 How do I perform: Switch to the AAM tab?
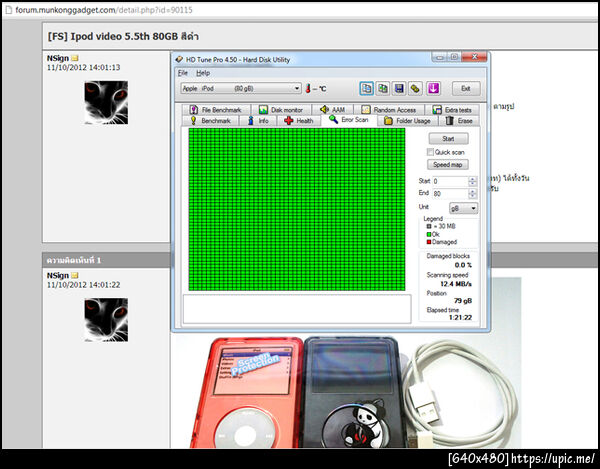(x=333, y=110)
